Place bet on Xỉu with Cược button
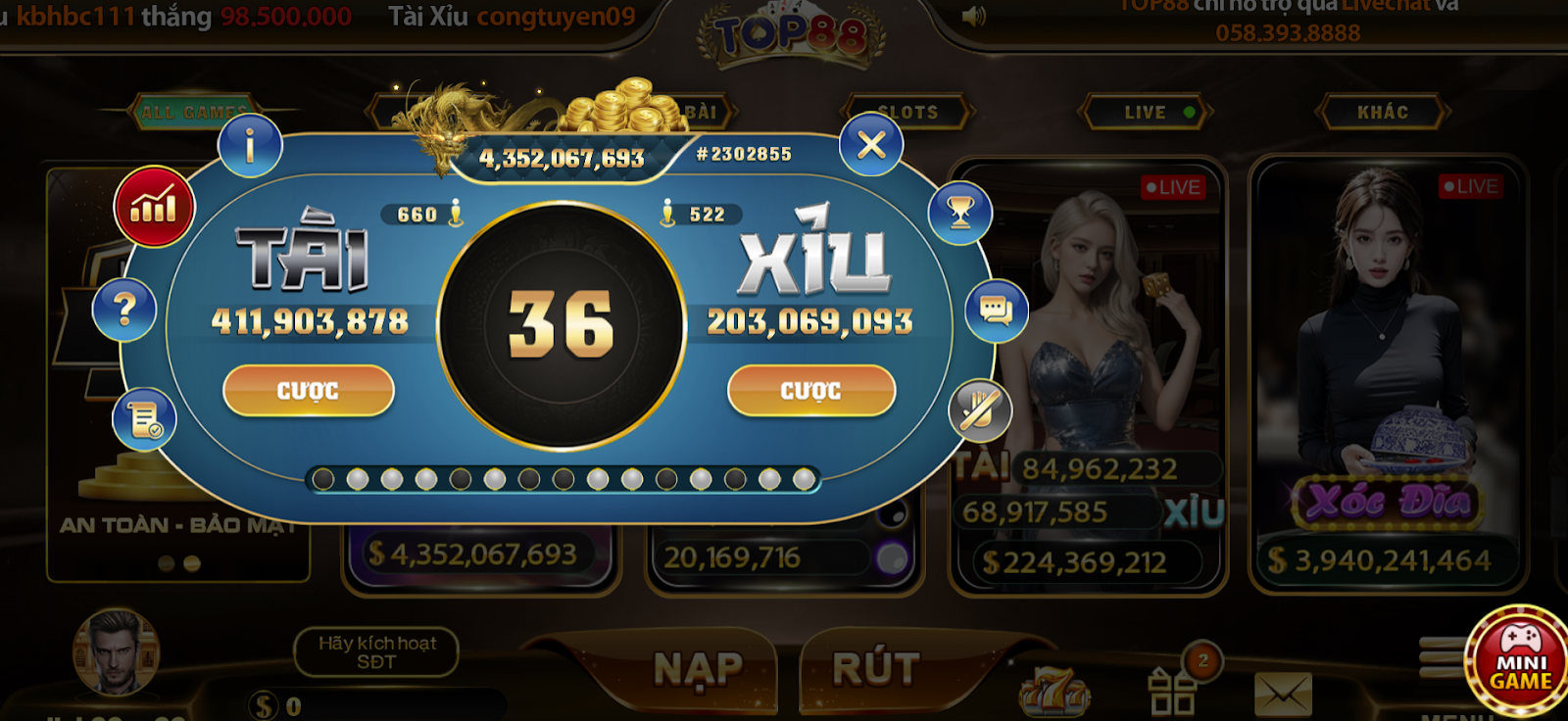 (811, 391)
